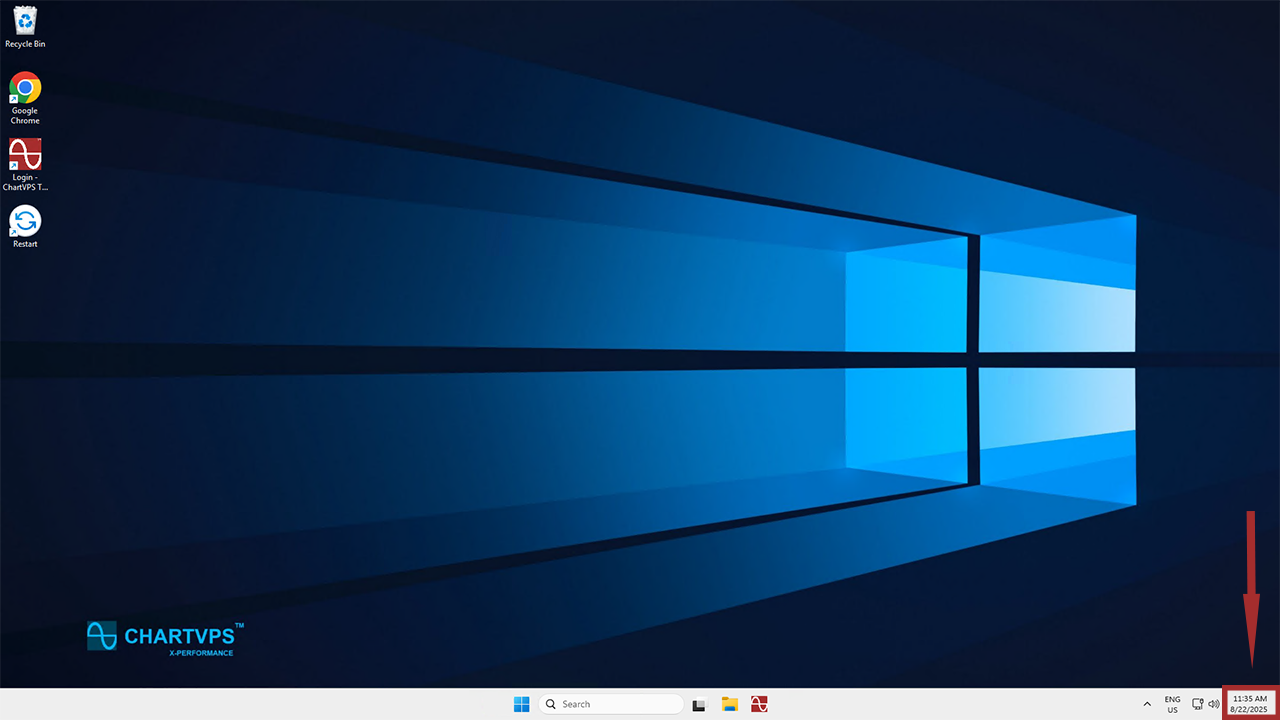Select the Recycle Bin desktop icon
Screen dimensions: 1280x720
point(25,20)
